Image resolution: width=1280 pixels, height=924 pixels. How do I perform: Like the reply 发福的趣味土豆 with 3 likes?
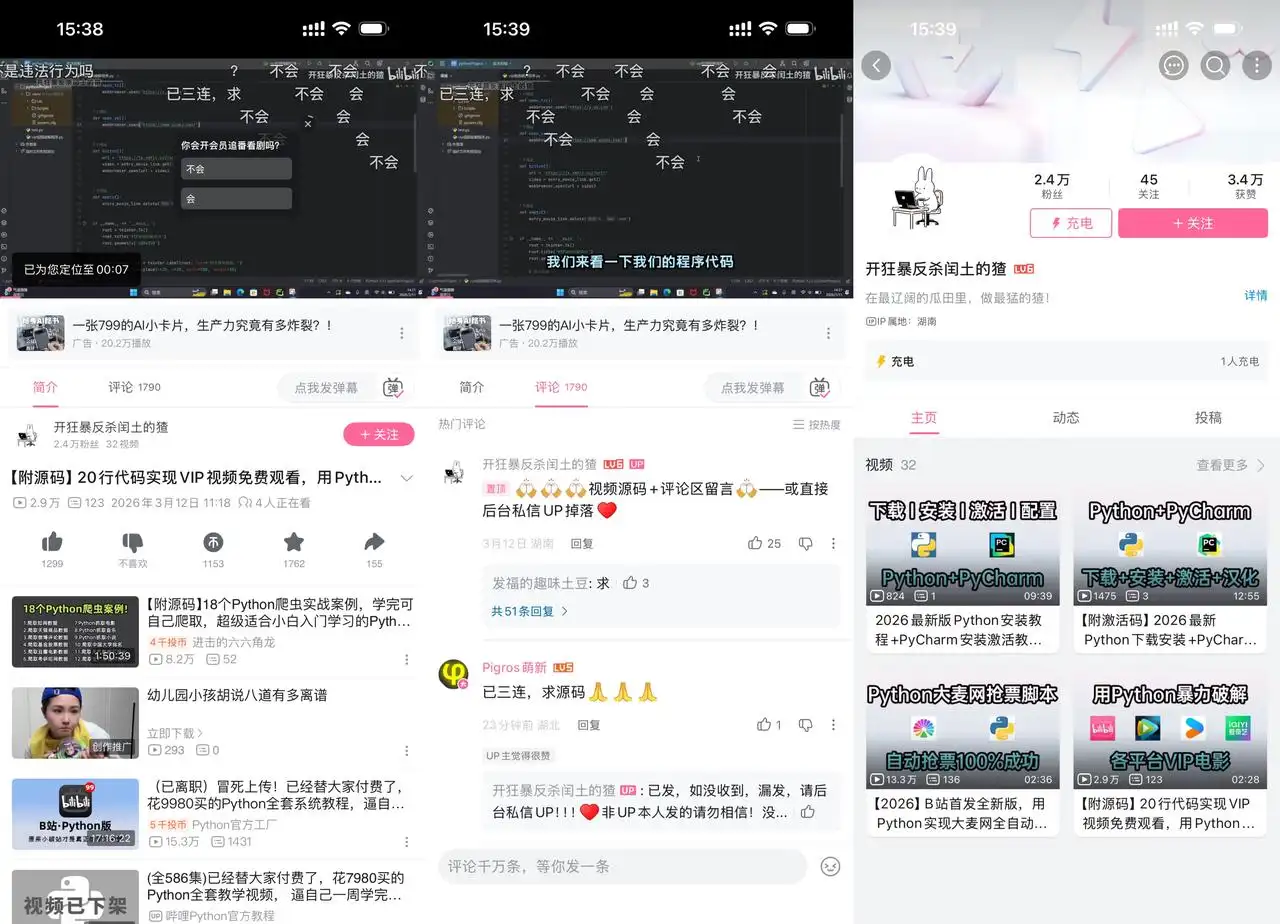coord(630,582)
